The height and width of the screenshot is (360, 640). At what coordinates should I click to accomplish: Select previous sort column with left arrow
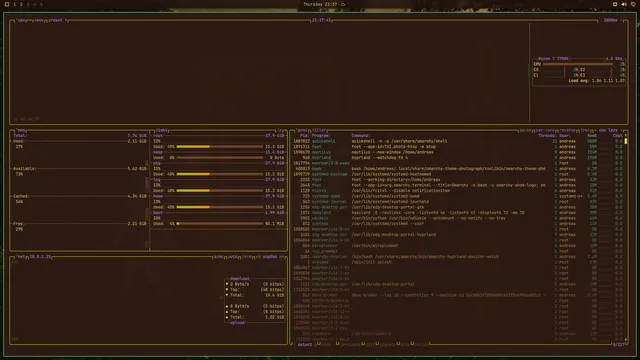click(x=595, y=130)
